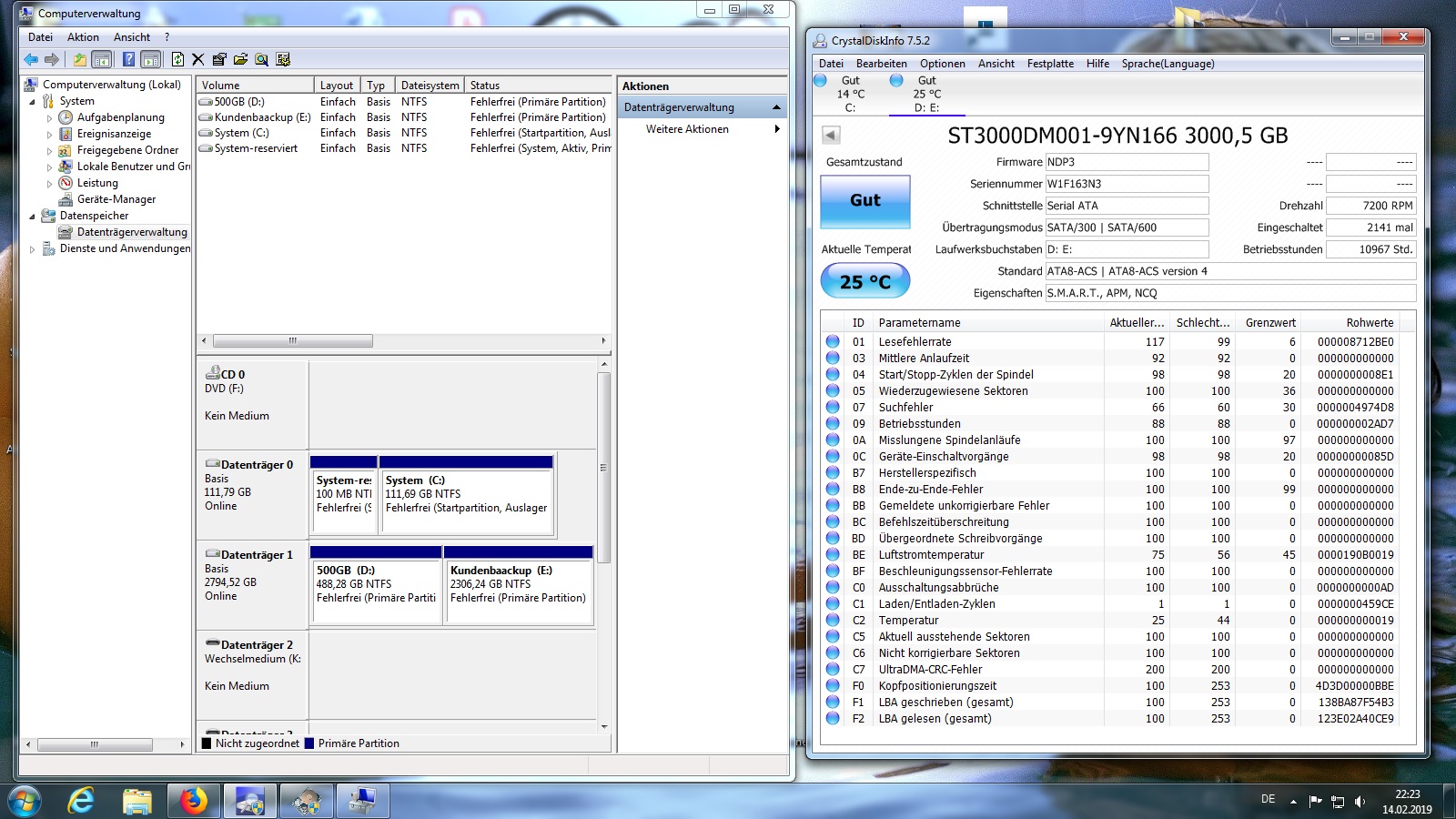Click the status circle of the Temperatur row

[x=833, y=620]
